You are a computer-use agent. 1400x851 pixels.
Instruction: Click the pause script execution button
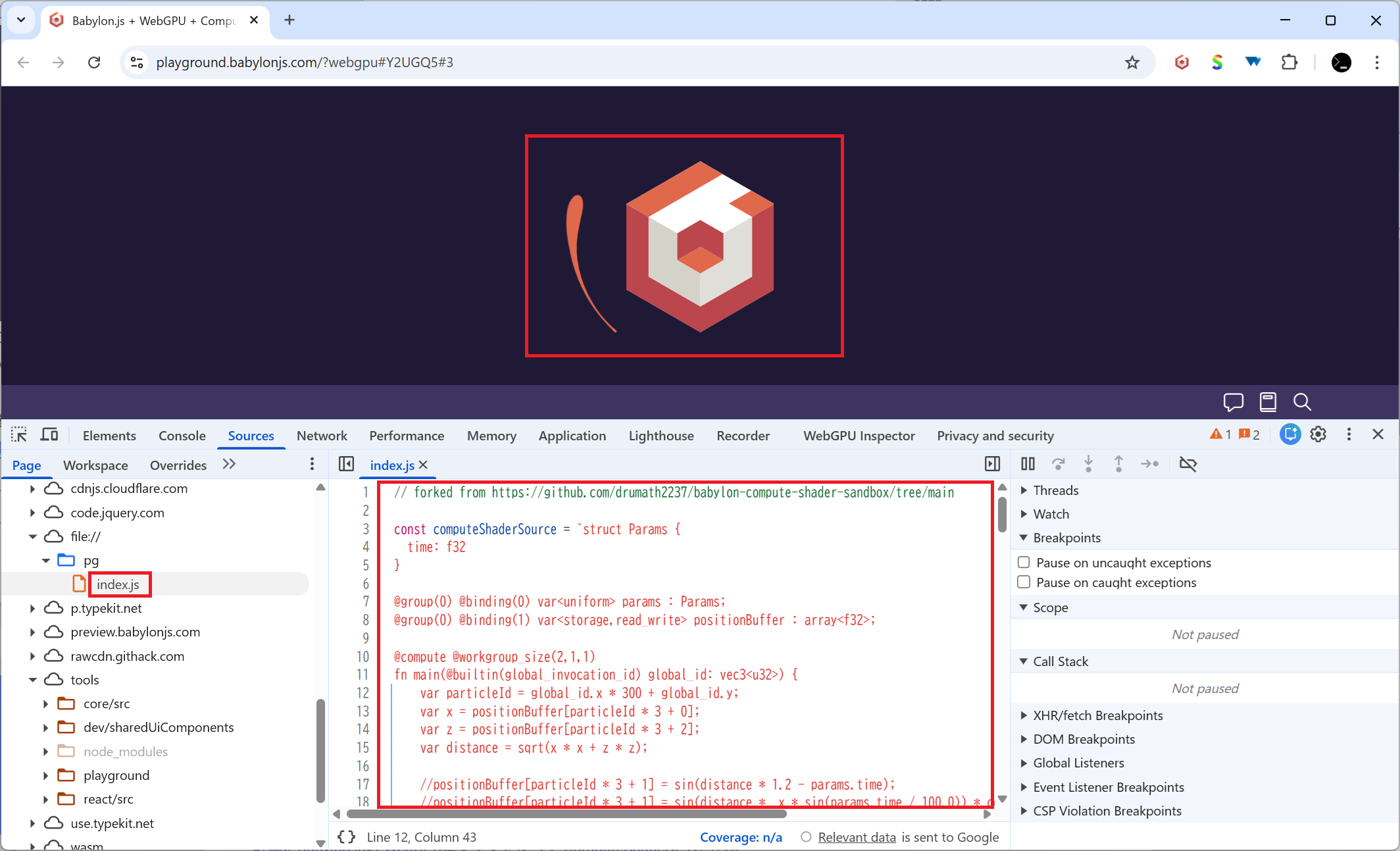pos(1028,464)
